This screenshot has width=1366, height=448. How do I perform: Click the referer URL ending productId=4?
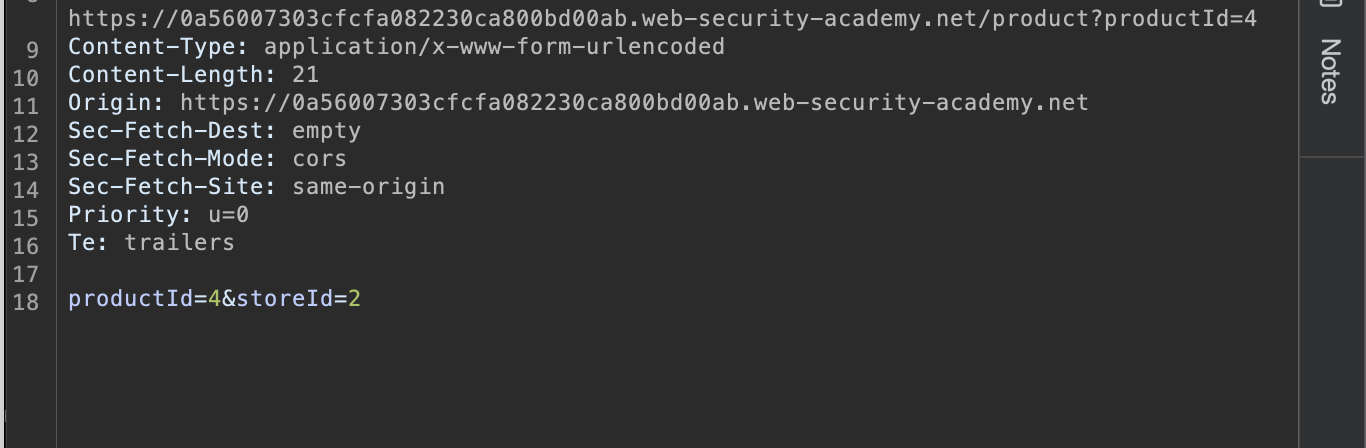[662, 18]
